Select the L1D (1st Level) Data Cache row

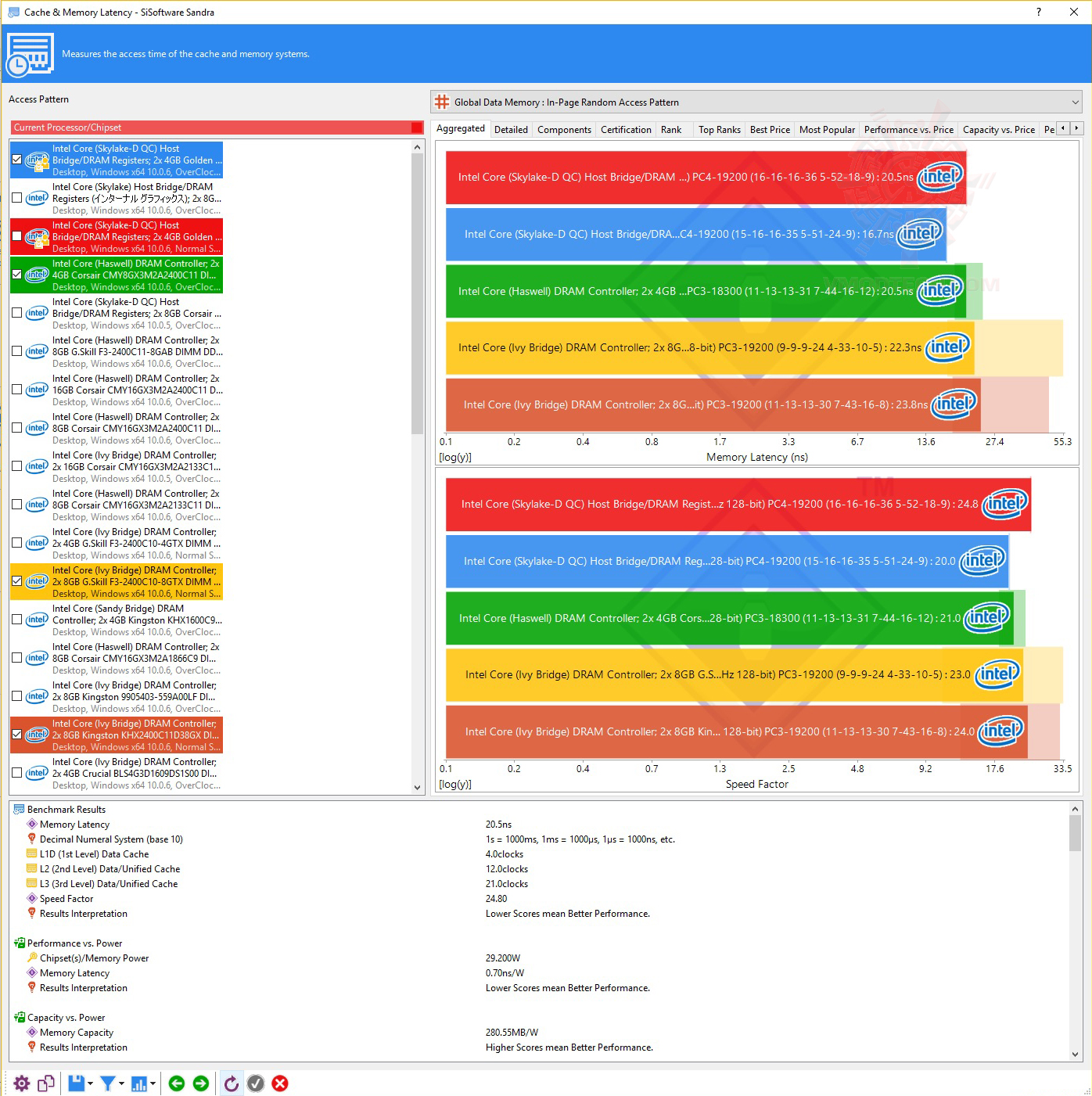click(94, 853)
